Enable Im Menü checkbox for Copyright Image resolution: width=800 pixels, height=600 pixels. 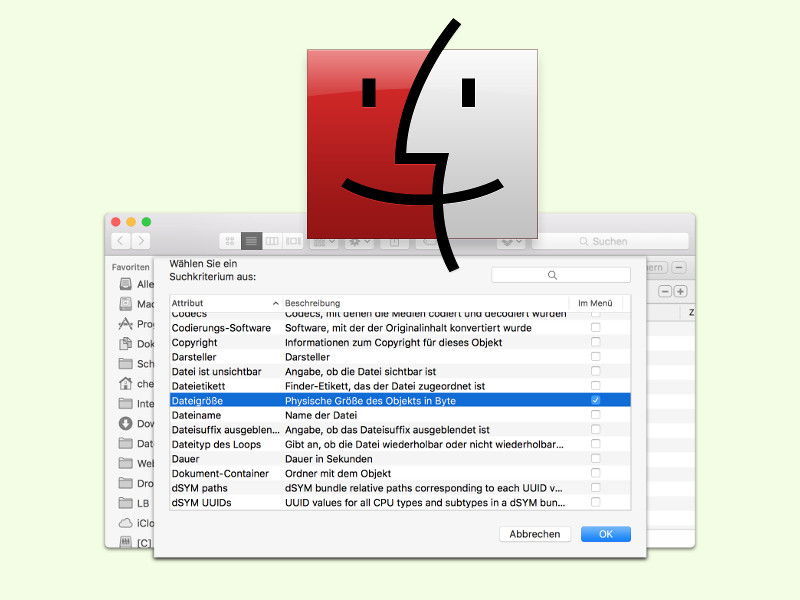tap(595, 342)
